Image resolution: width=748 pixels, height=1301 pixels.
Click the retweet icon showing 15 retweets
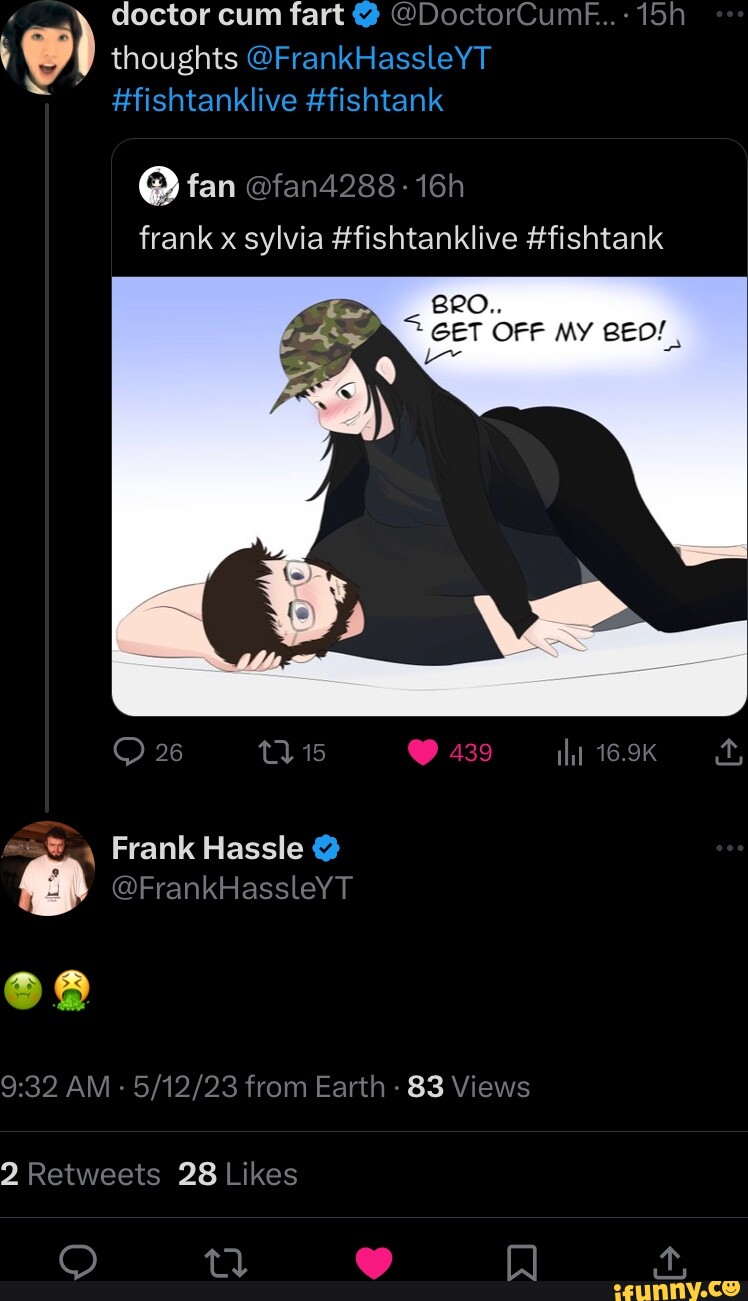(272, 752)
